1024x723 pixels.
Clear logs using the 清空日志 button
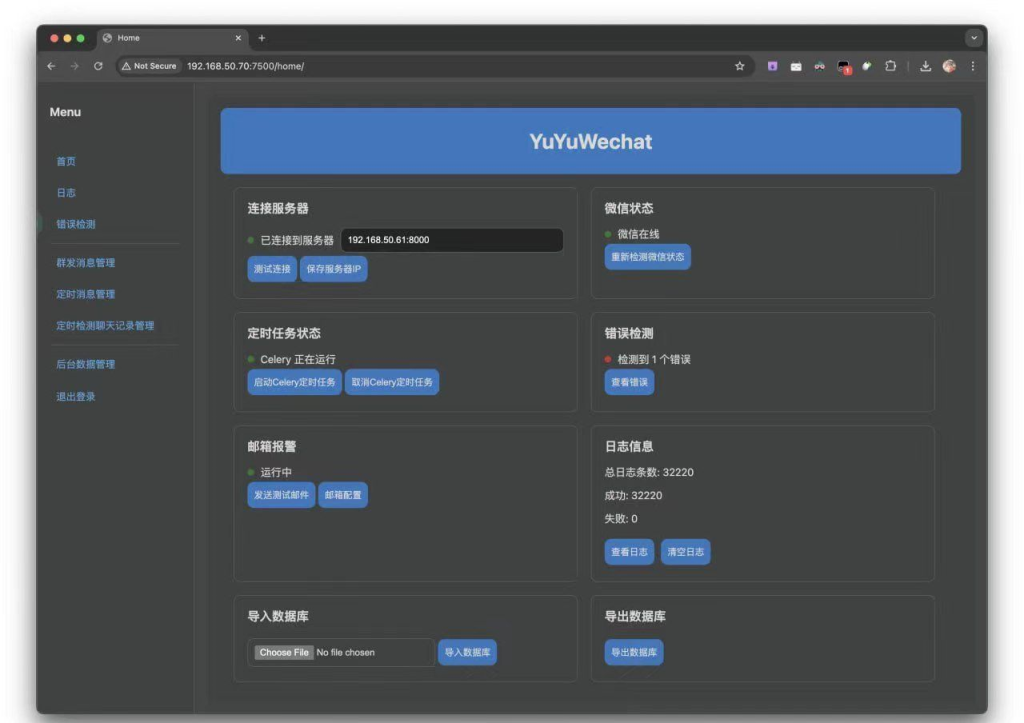coord(685,551)
